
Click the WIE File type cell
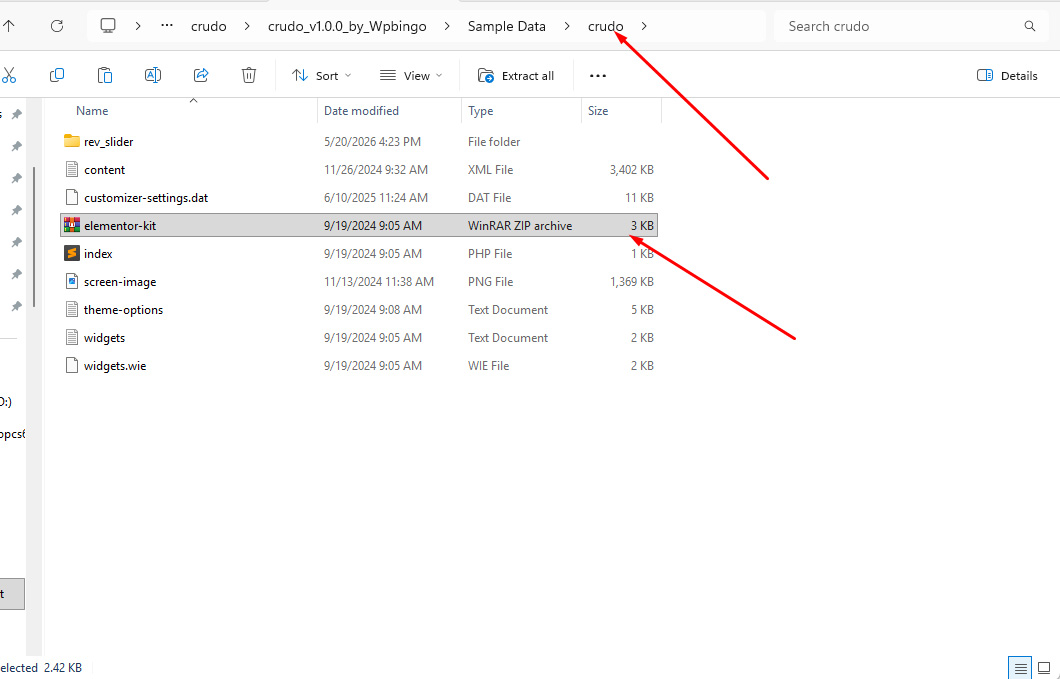coord(488,366)
